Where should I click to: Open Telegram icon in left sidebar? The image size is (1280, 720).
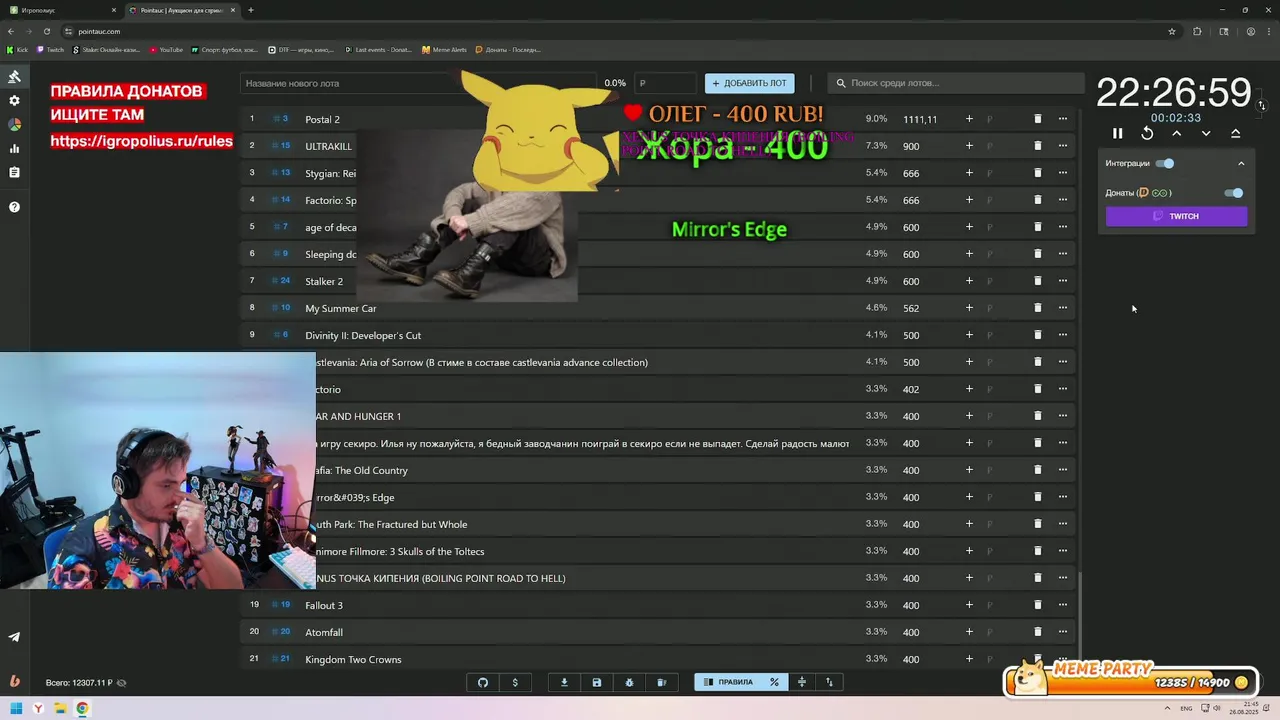pyautogui.click(x=14, y=637)
